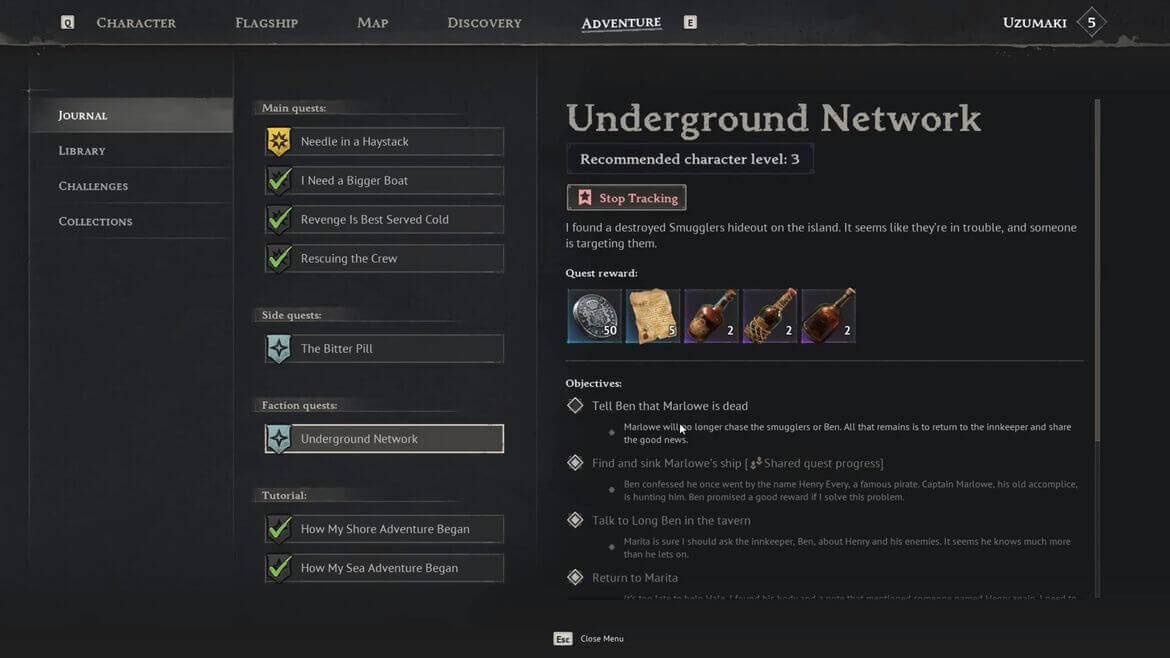Click the checkmark beside Rescuing the Crew

point(279,259)
